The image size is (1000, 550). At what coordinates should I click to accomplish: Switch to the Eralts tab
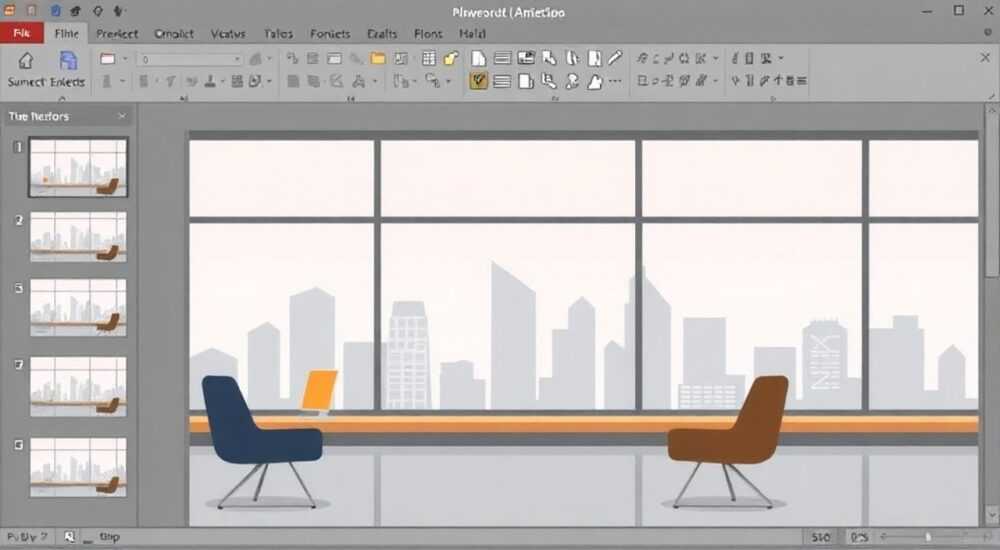(x=382, y=34)
